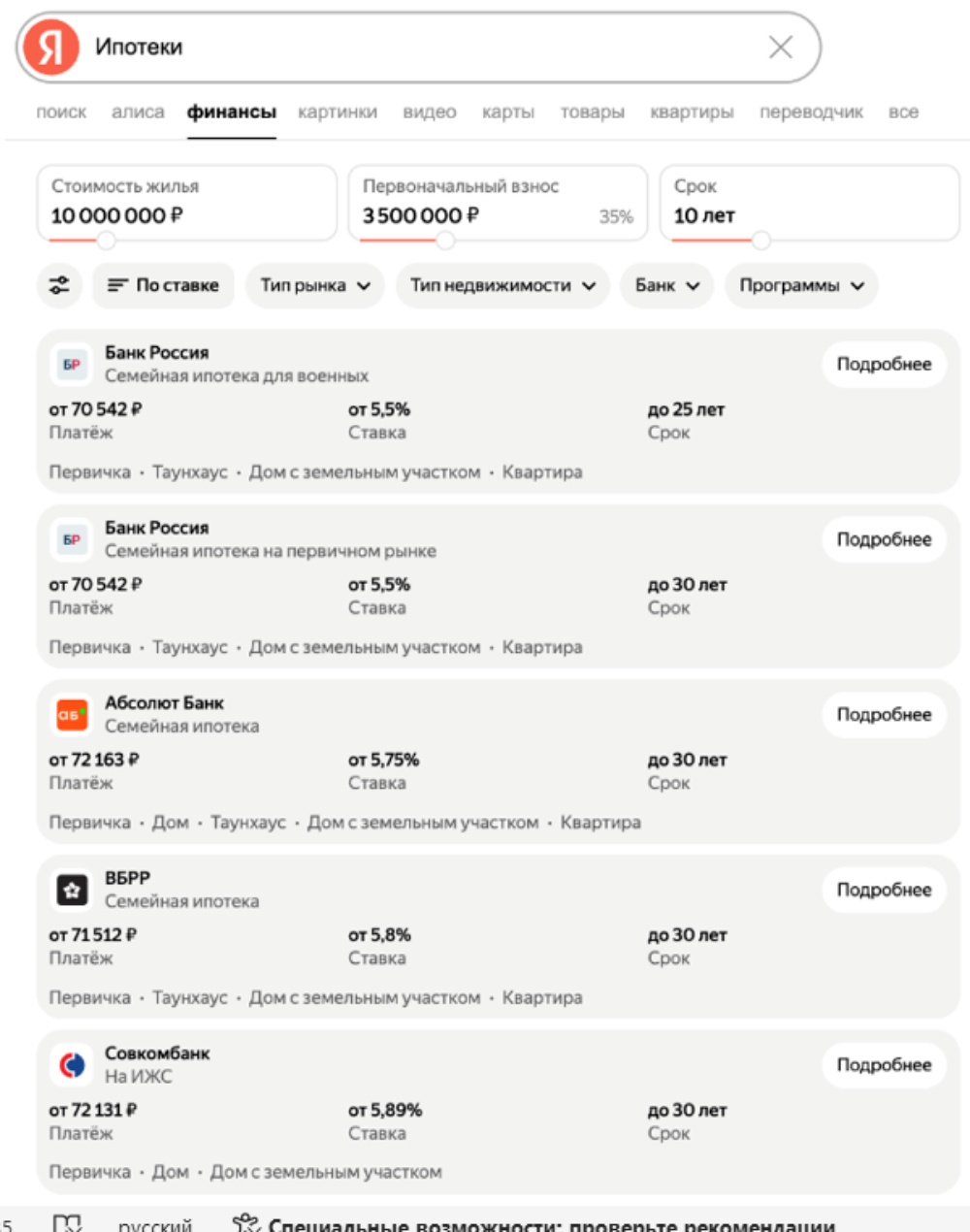Click the Совкомбанк logo icon
The height and width of the screenshot is (1232, 970).
coord(72,1065)
